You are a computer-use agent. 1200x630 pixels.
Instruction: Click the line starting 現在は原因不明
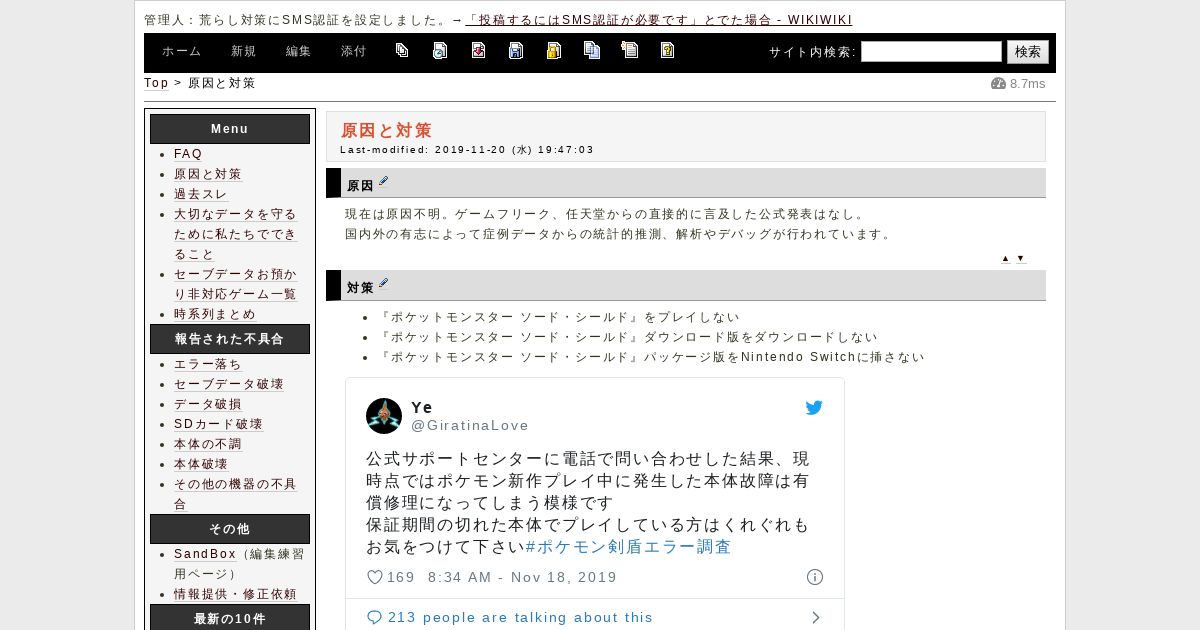[605, 214]
